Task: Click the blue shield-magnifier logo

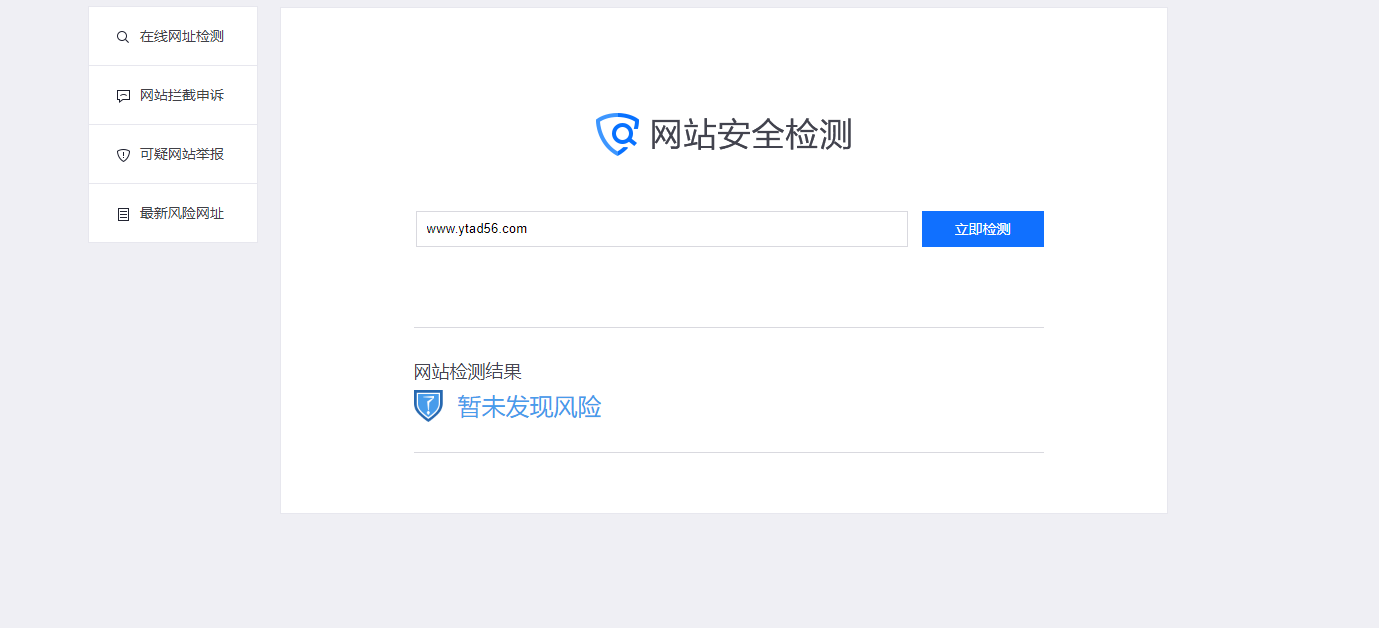Action: point(617,134)
